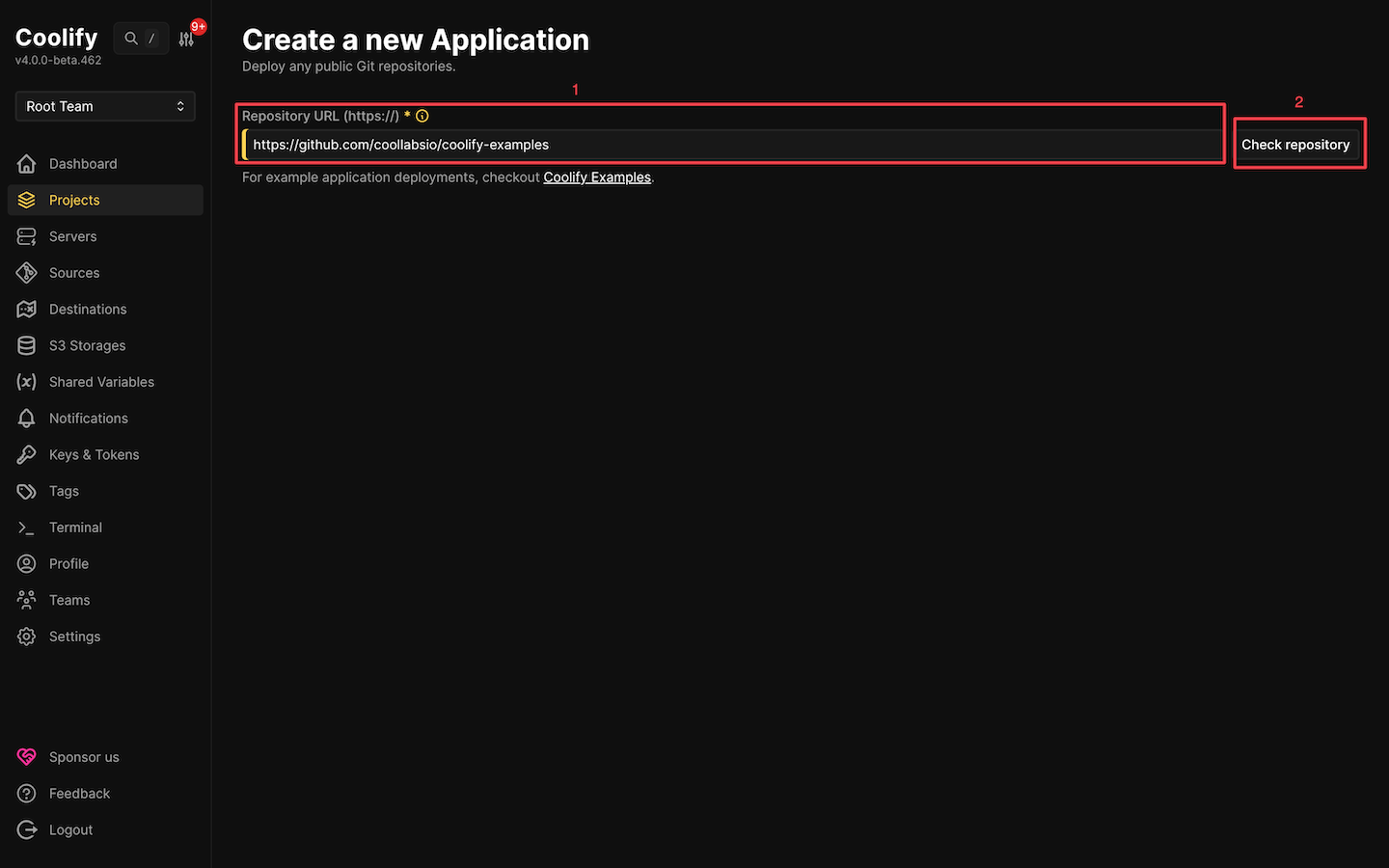Click the filter icon with 9+ badge
The width and height of the screenshot is (1389, 868).
click(x=186, y=38)
